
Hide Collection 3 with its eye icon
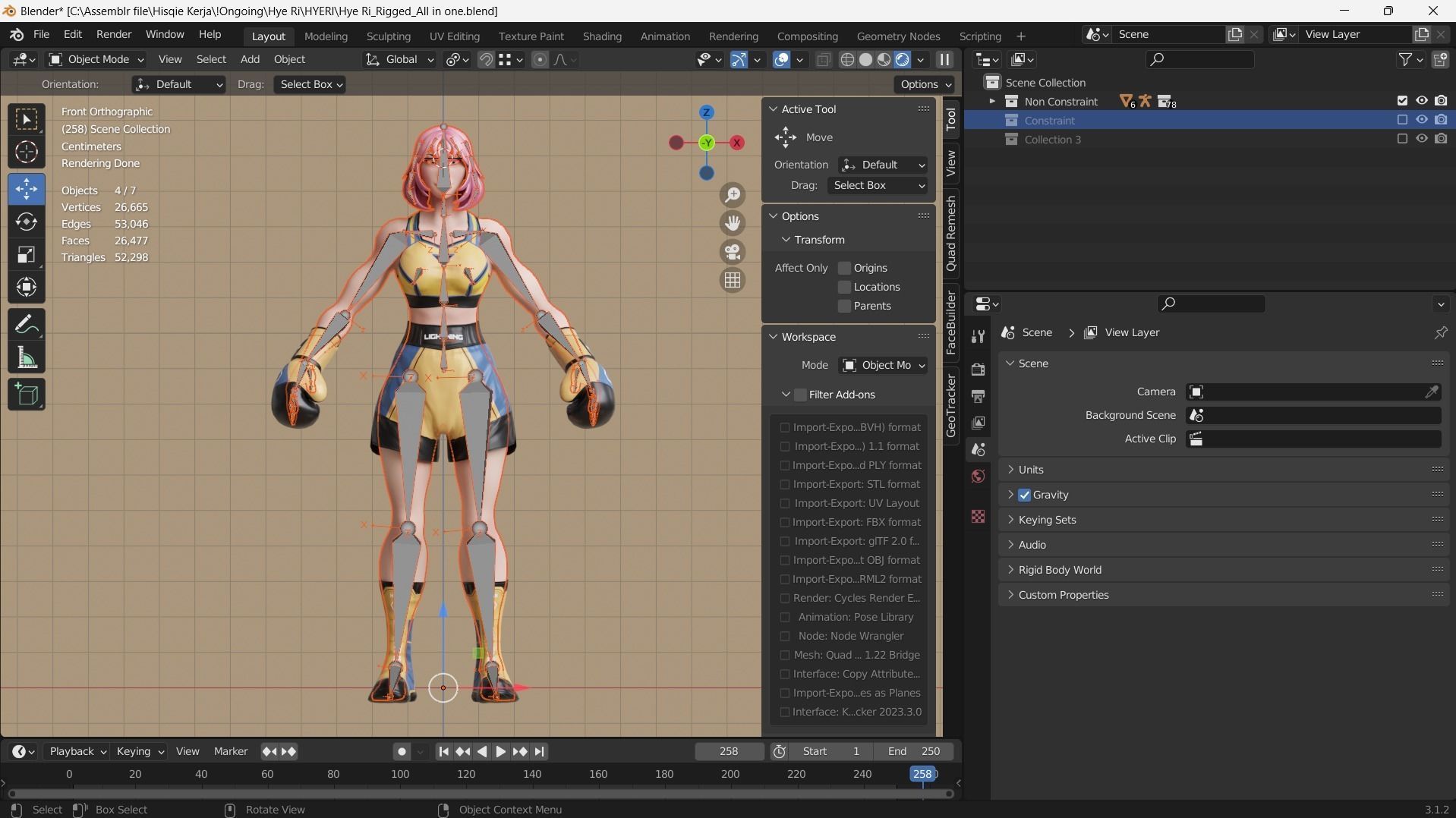coord(1422,139)
